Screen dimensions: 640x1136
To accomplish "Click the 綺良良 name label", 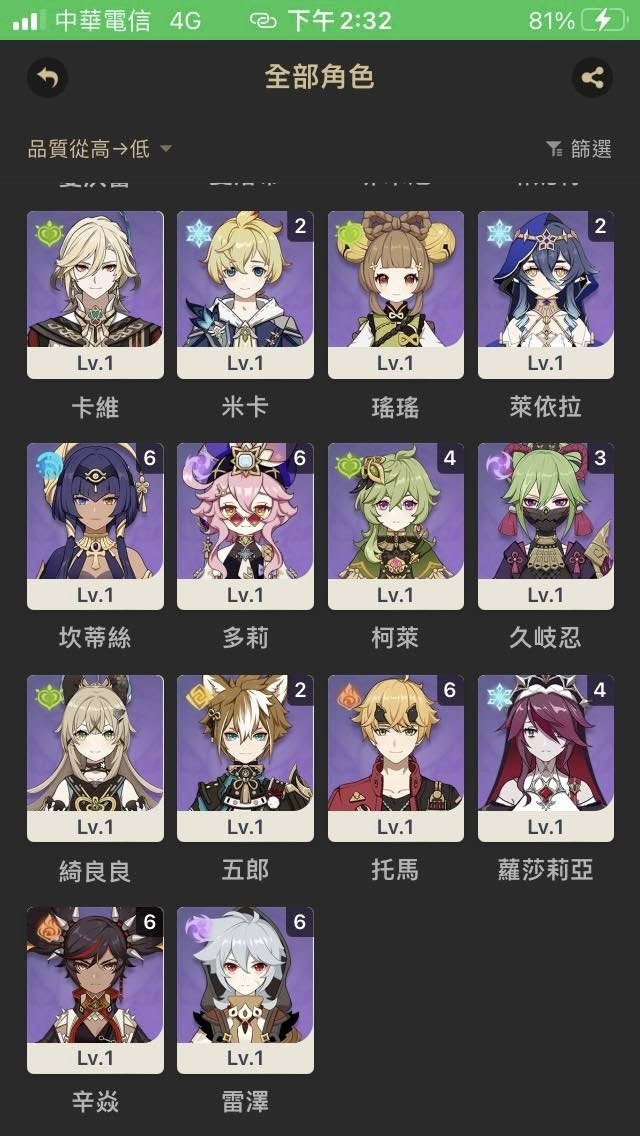I will click(x=95, y=870).
